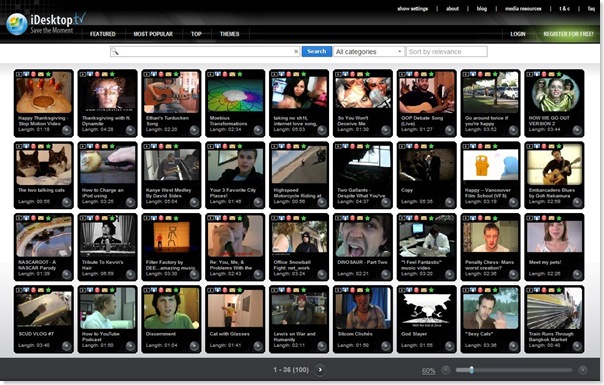
Task: Click the email envelope icon on Ethan's Turducken Song
Action: coord(168,74)
